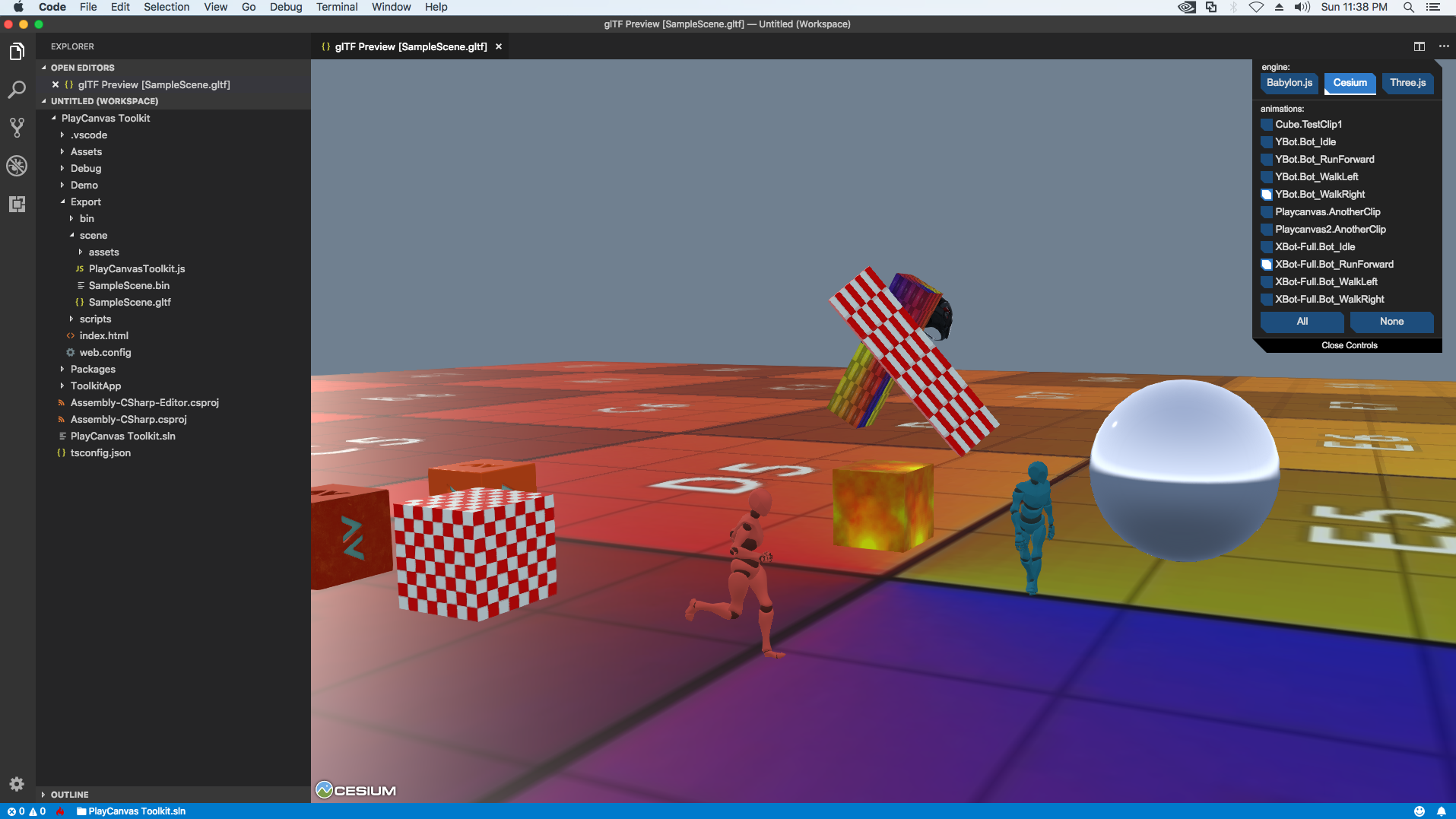Click the Bluetooth icon in menu bar

1233,7
